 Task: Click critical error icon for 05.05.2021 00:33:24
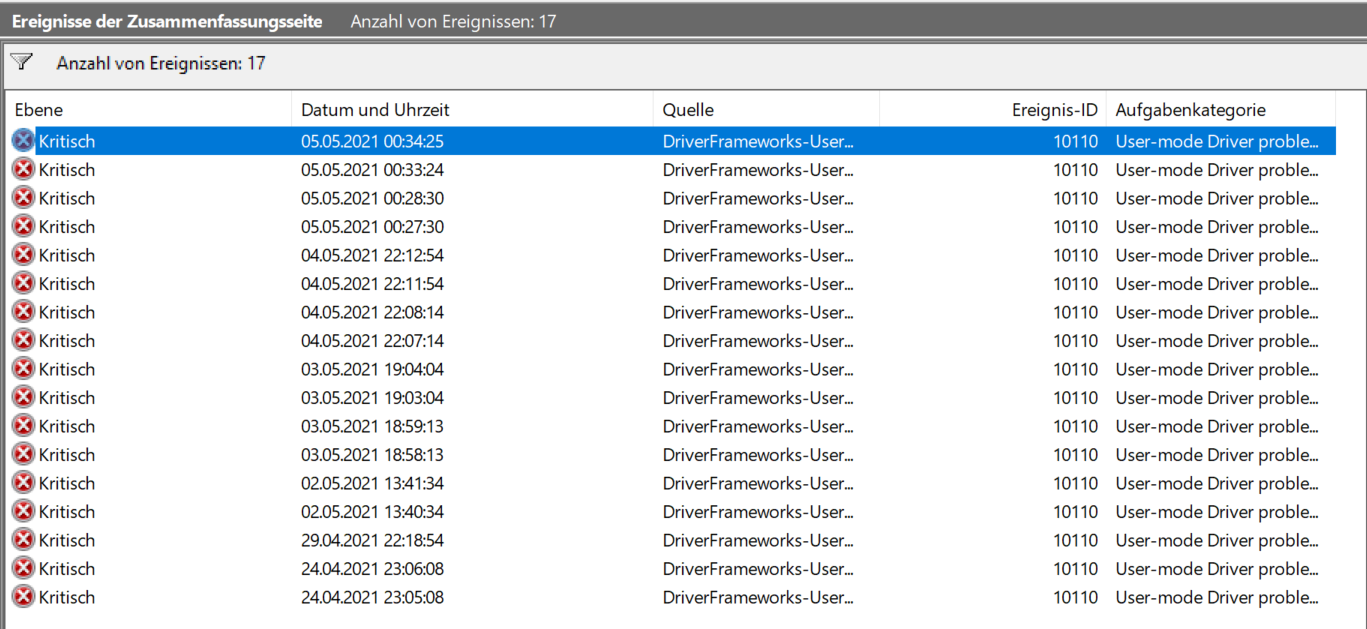pyautogui.click(x=23, y=170)
